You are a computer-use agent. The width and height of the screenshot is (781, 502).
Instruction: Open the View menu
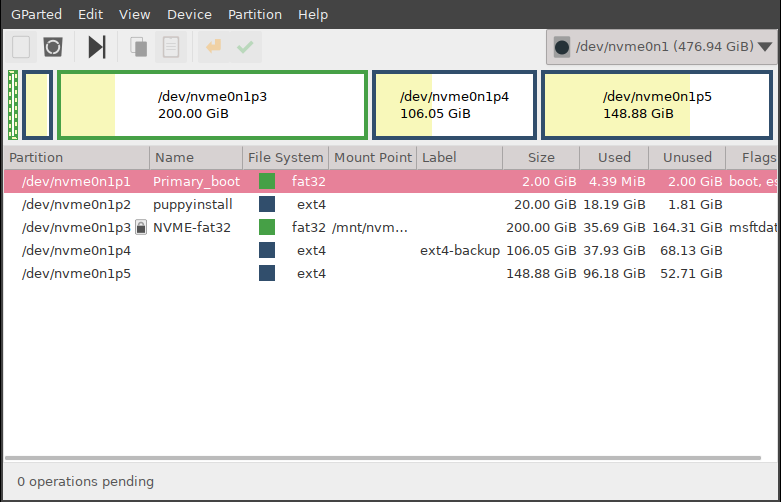click(x=134, y=14)
